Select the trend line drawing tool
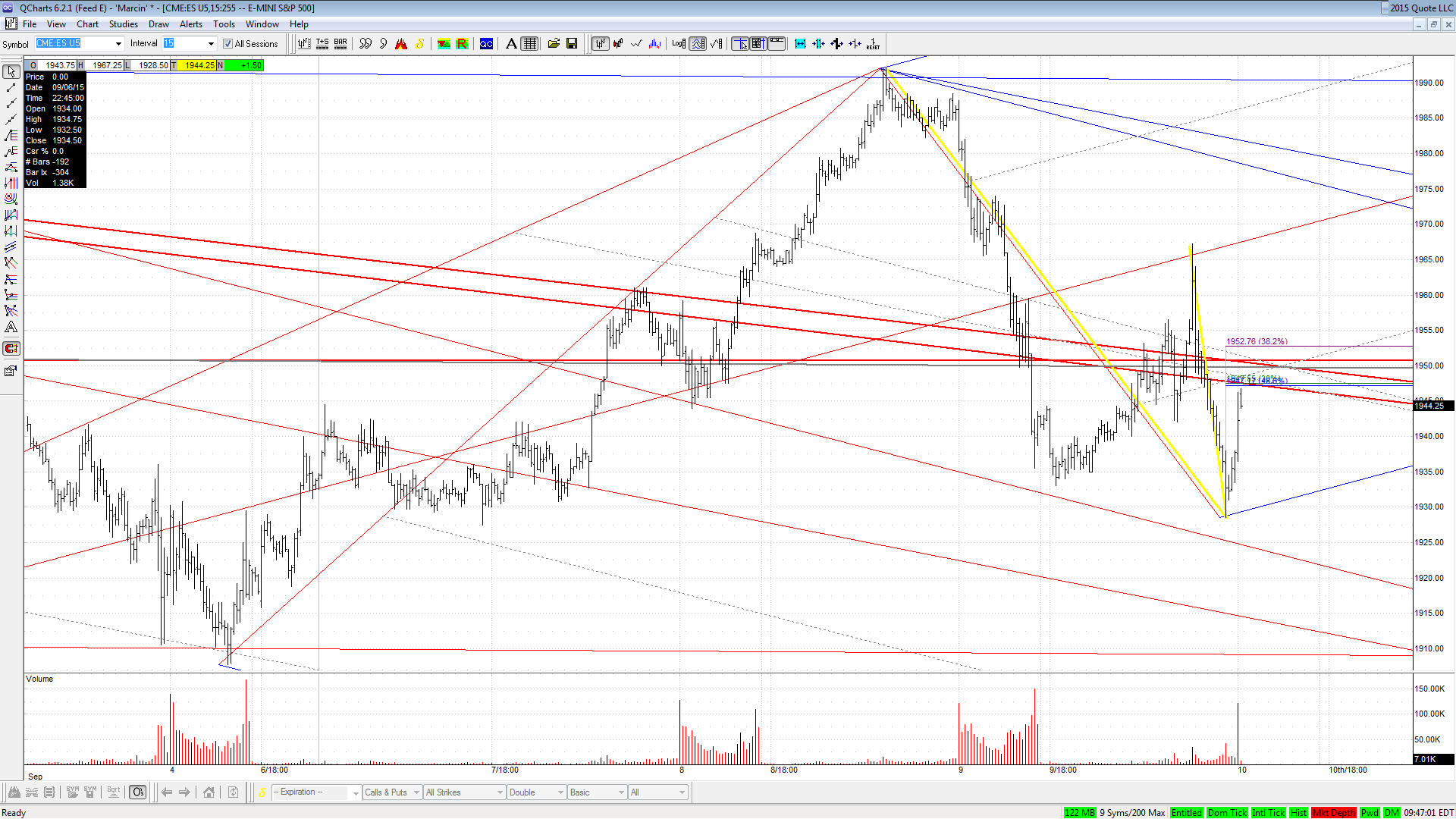The image size is (1456, 819). [x=11, y=88]
